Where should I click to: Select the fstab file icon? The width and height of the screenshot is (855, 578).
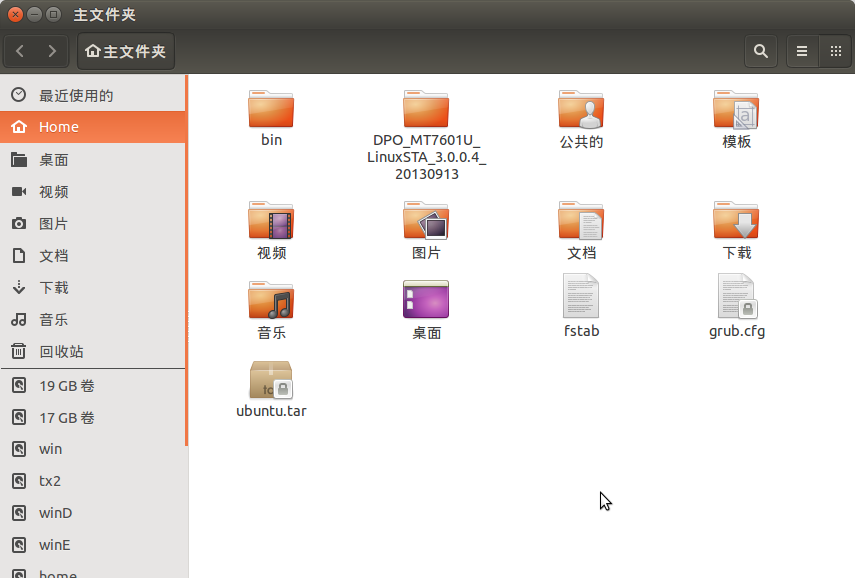click(581, 296)
